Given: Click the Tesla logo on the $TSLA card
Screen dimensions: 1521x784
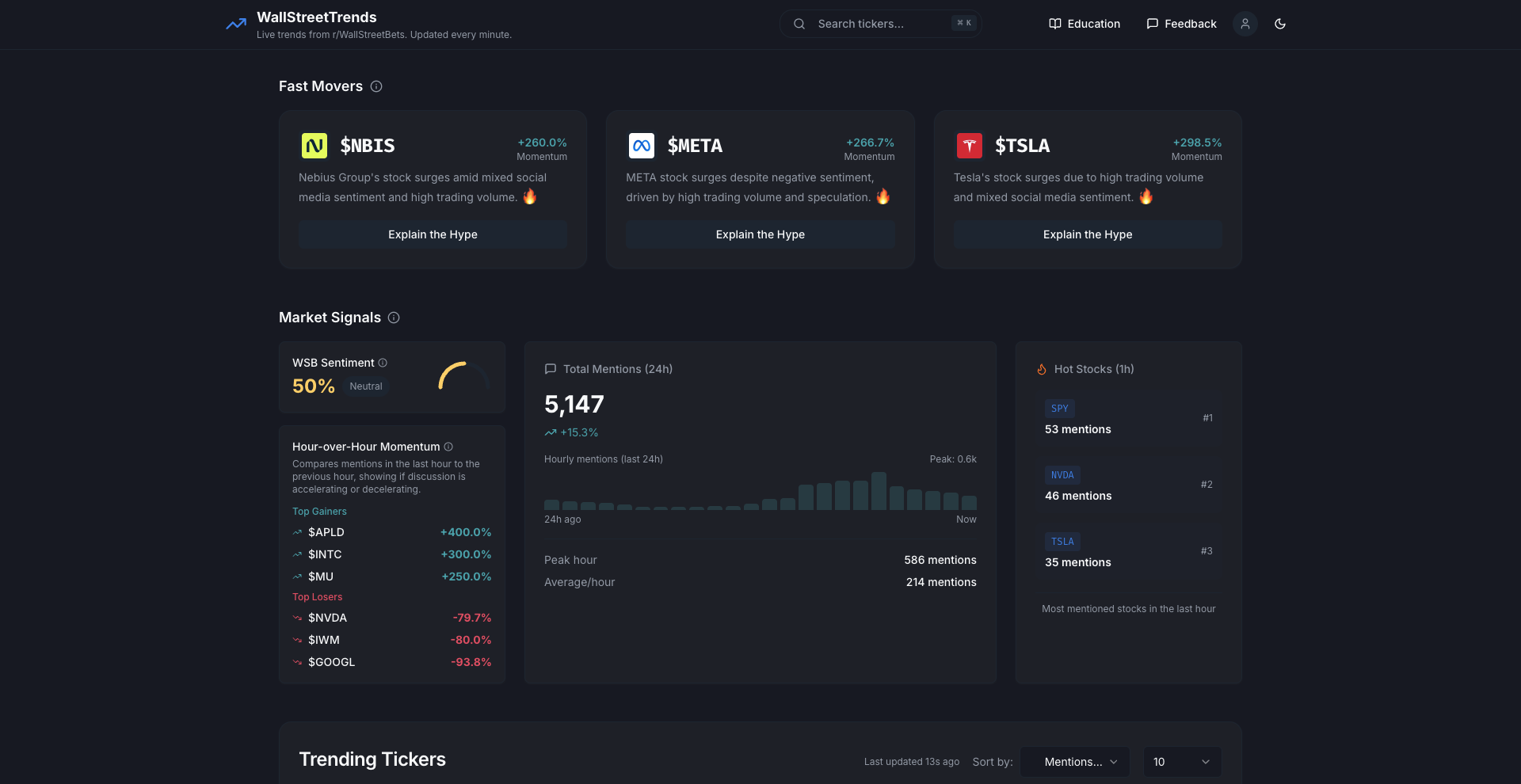Looking at the screenshot, I should [970, 145].
